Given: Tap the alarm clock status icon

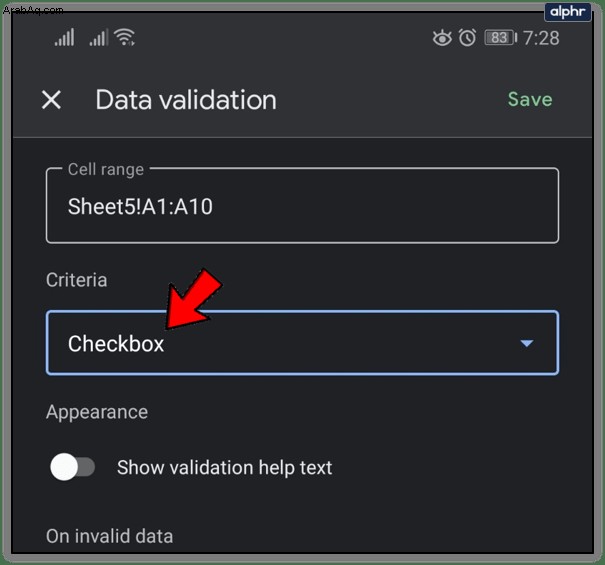Looking at the screenshot, I should pos(467,38).
